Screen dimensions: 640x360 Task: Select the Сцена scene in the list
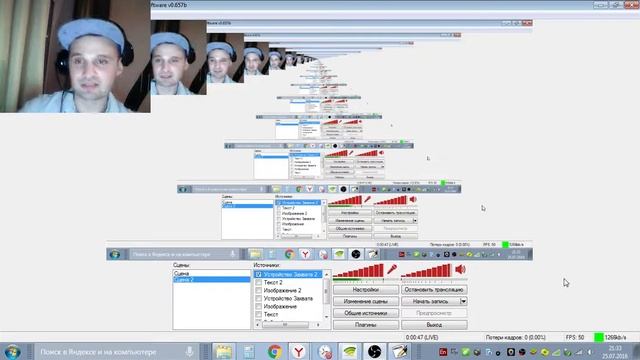pos(211,273)
